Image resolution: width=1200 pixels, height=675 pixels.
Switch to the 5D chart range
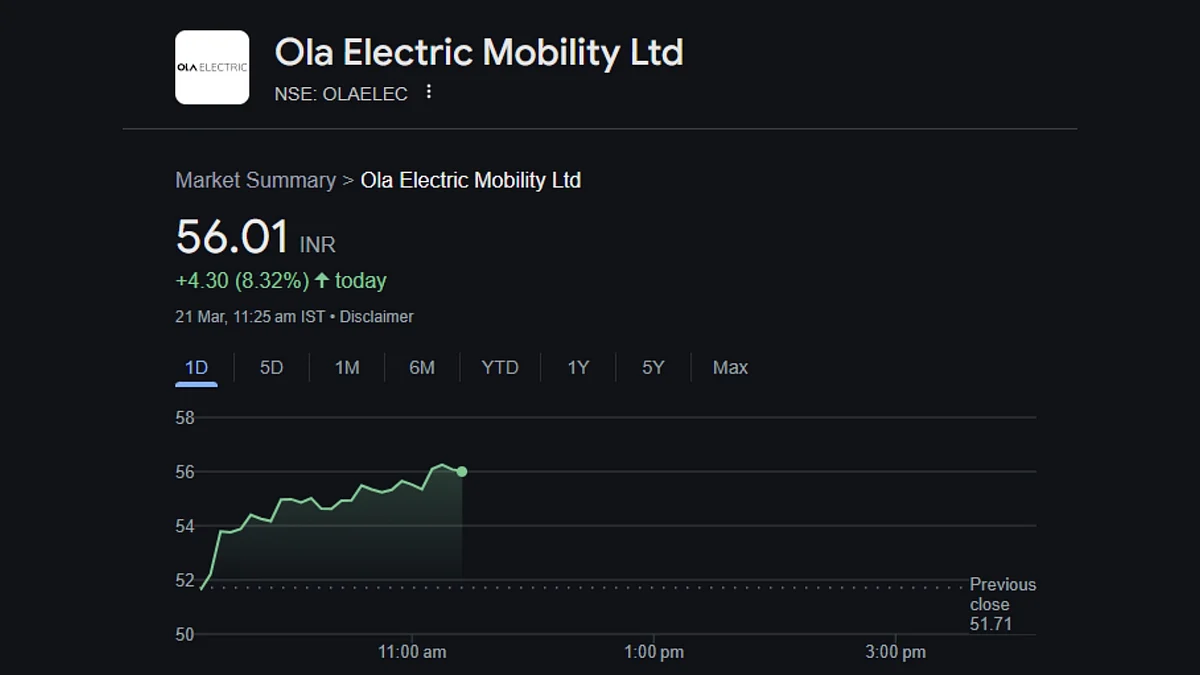click(272, 368)
